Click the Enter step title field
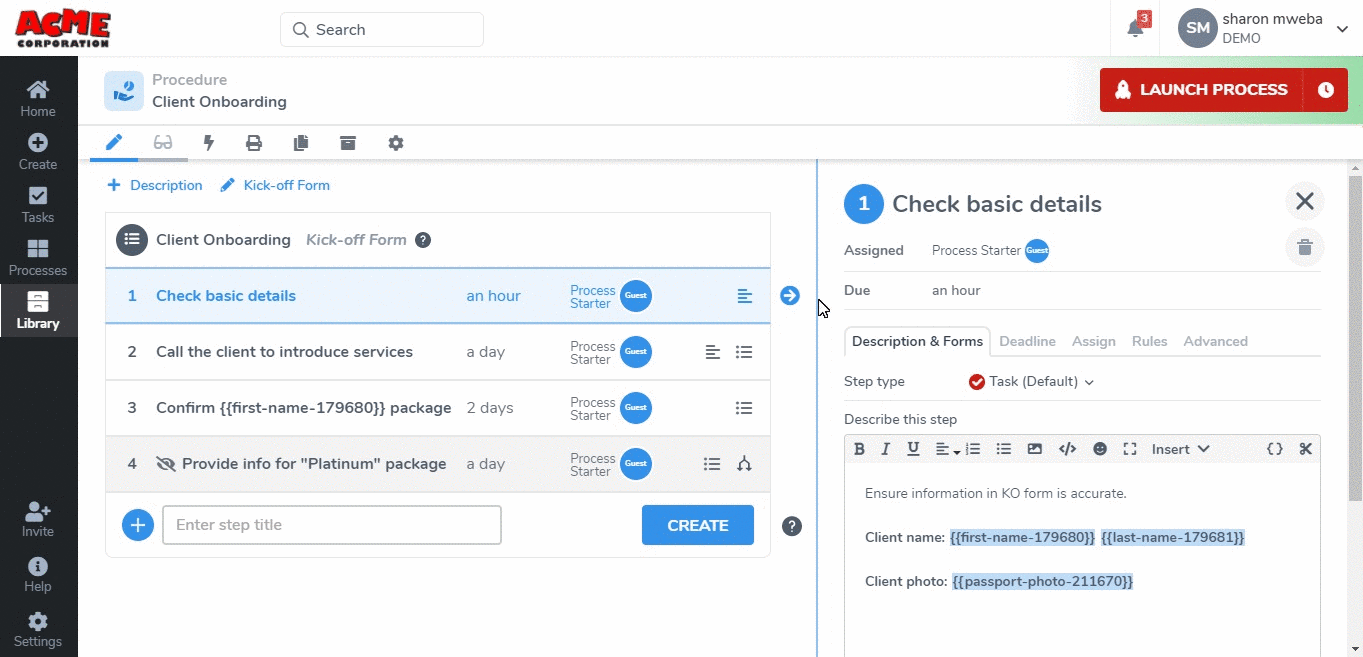The image size is (1363, 657). [x=331, y=525]
